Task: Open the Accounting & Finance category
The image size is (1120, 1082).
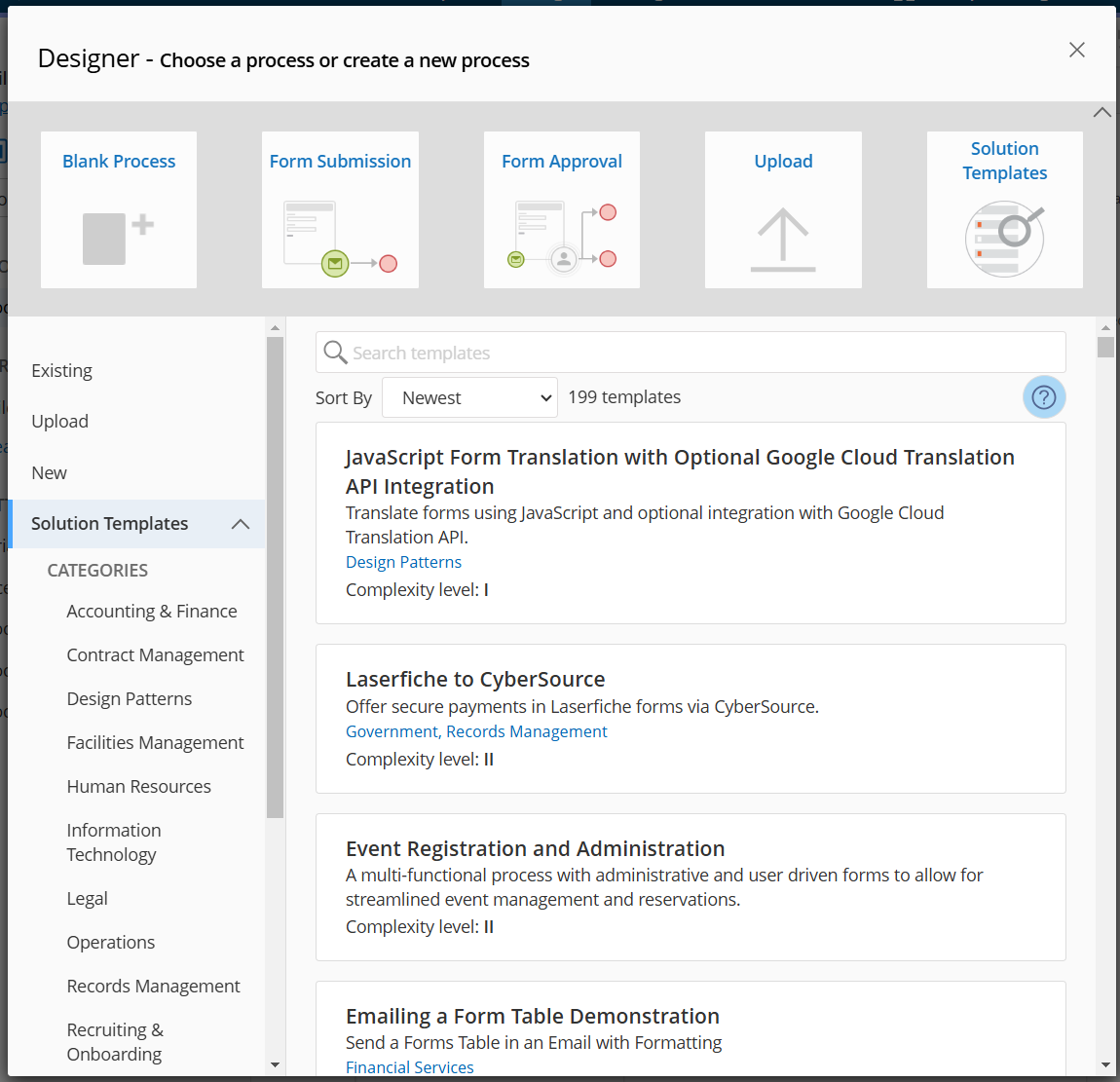Action: click(x=152, y=612)
